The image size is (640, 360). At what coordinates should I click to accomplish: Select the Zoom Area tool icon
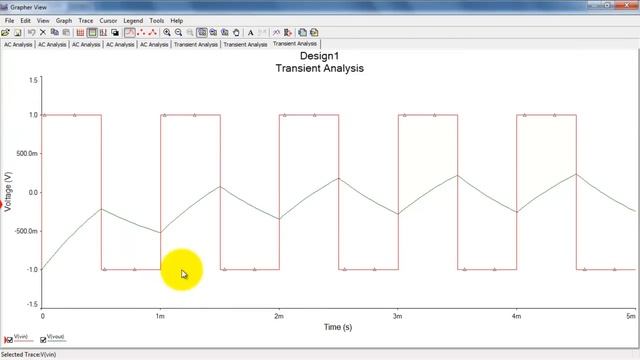pyautogui.click(x=202, y=33)
